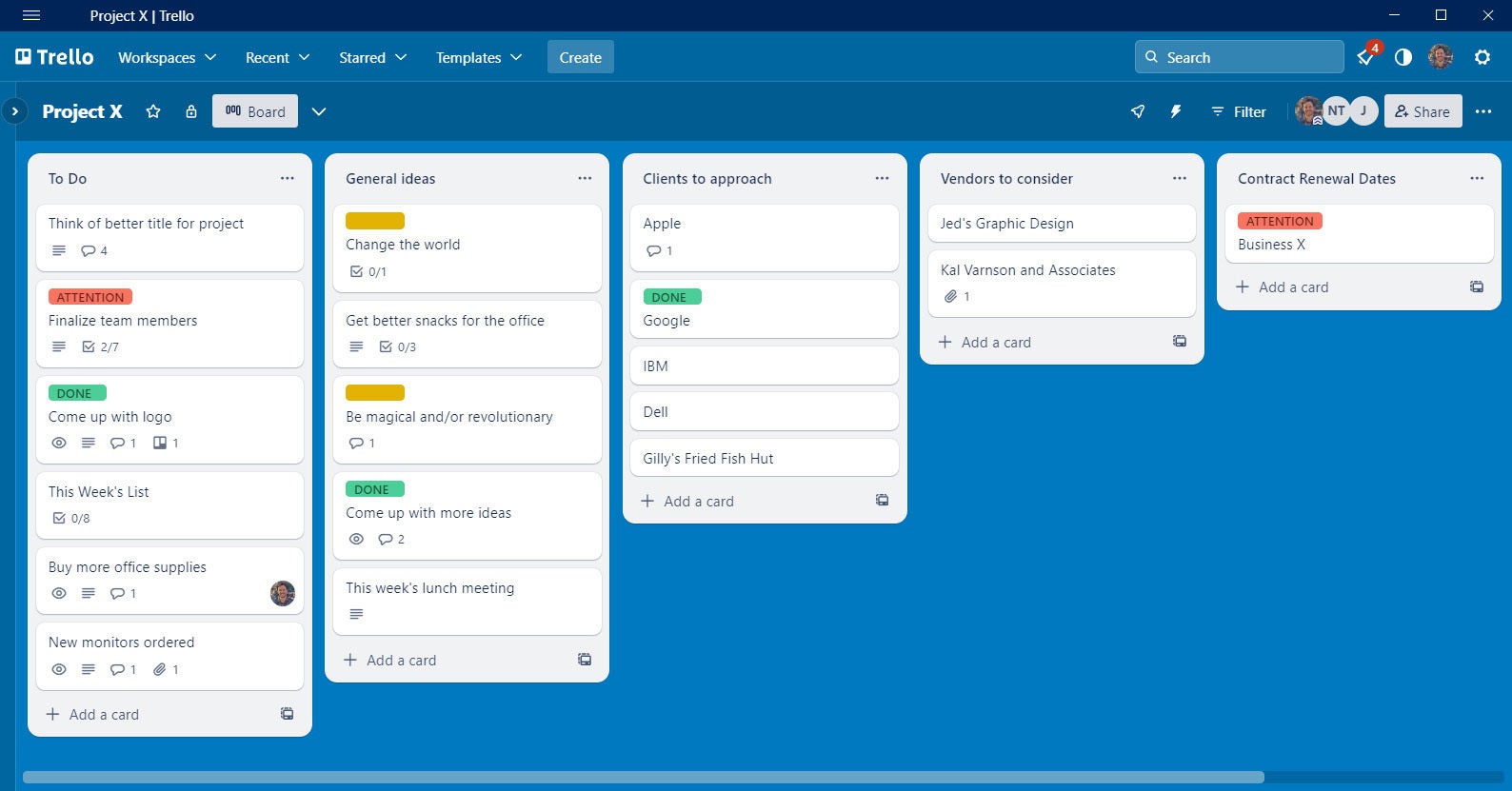Viewport: 1512px width, 791px height.
Task: Click checklist 0/1 badge on Change the world
Action: pyautogui.click(x=368, y=272)
